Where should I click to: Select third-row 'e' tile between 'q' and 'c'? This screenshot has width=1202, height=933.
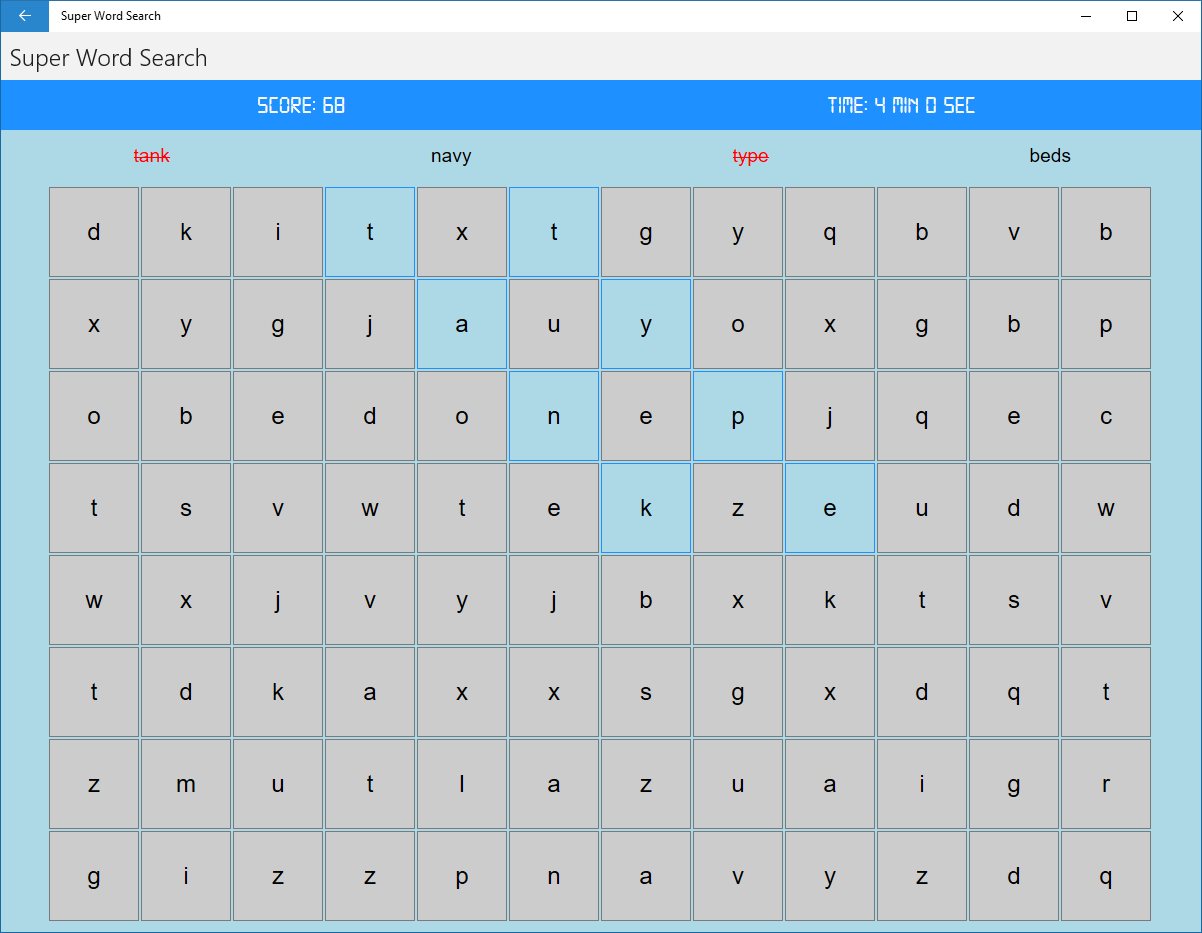point(1014,416)
